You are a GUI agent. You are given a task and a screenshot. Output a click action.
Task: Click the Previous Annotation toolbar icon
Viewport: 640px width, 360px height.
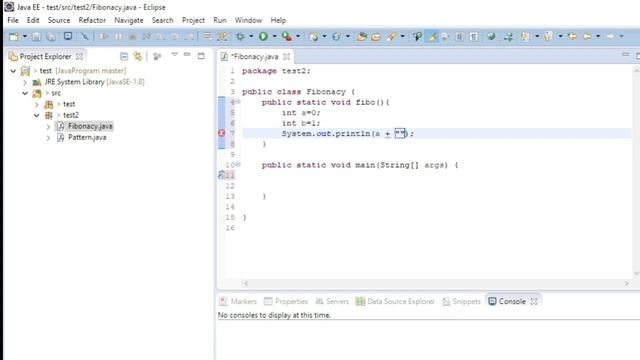[x=548, y=37]
